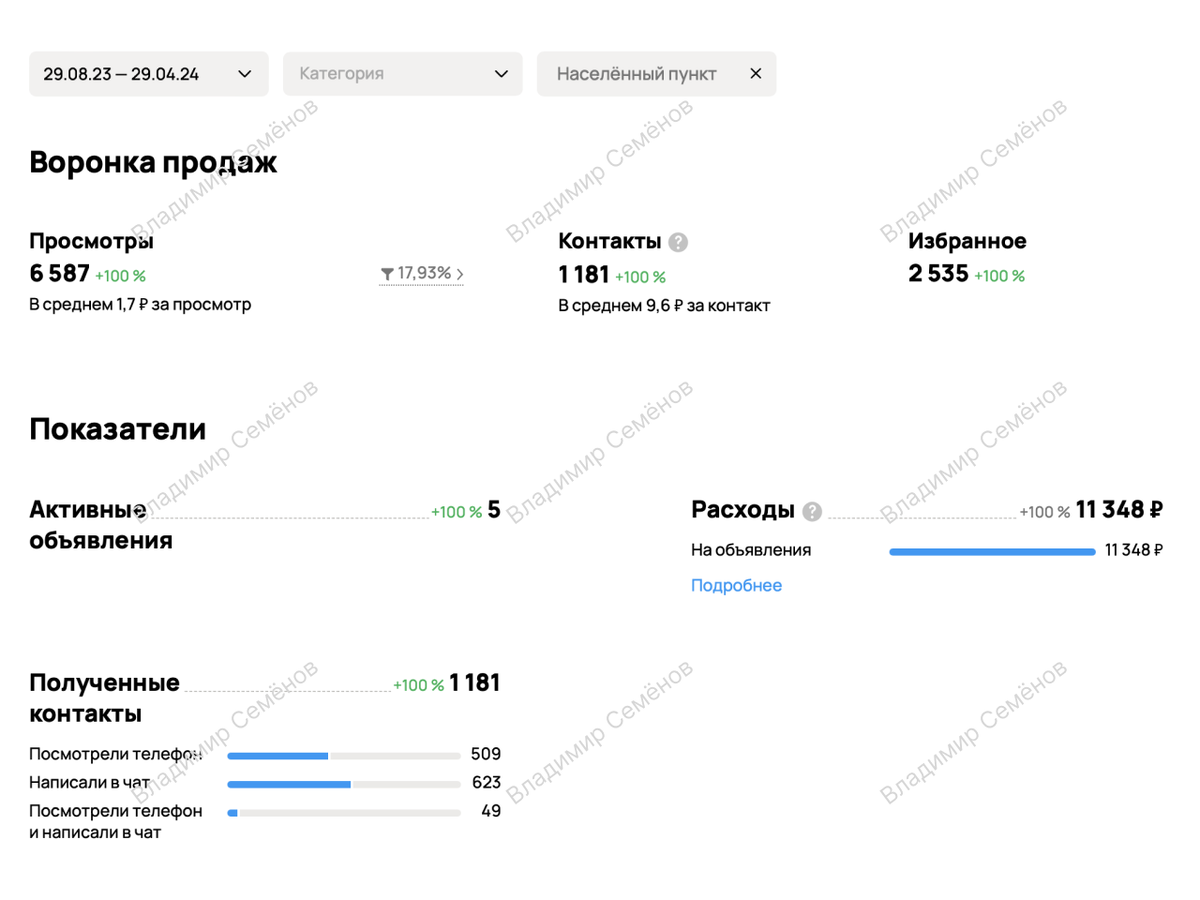Click the help icon next to Расходы
Viewport: 1200px width, 900px height.
811,511
